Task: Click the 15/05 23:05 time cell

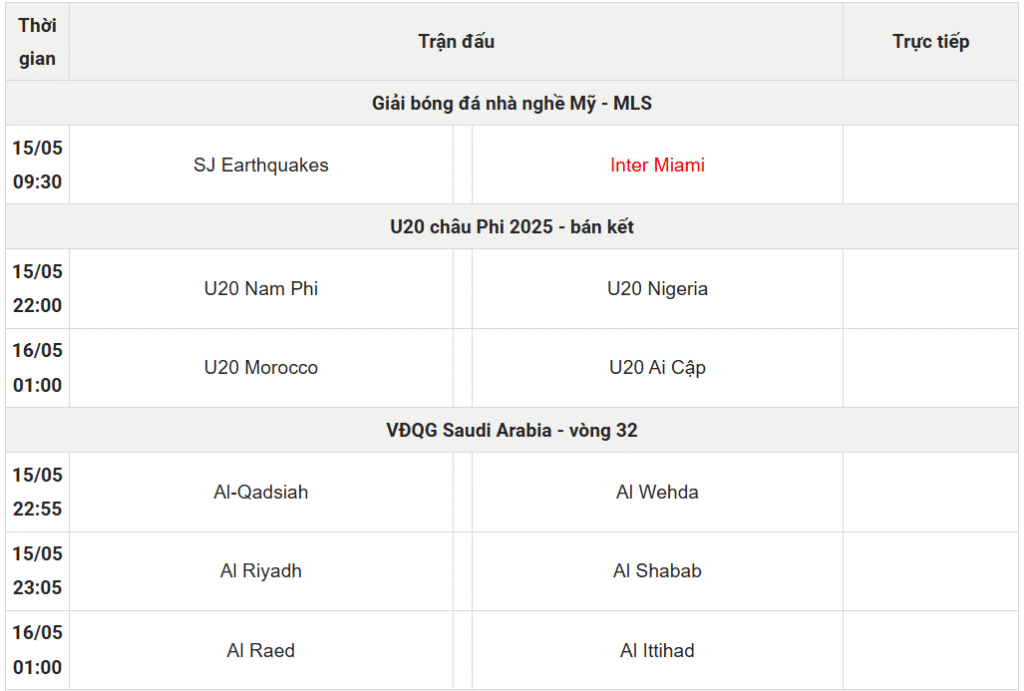Action: 37,571
